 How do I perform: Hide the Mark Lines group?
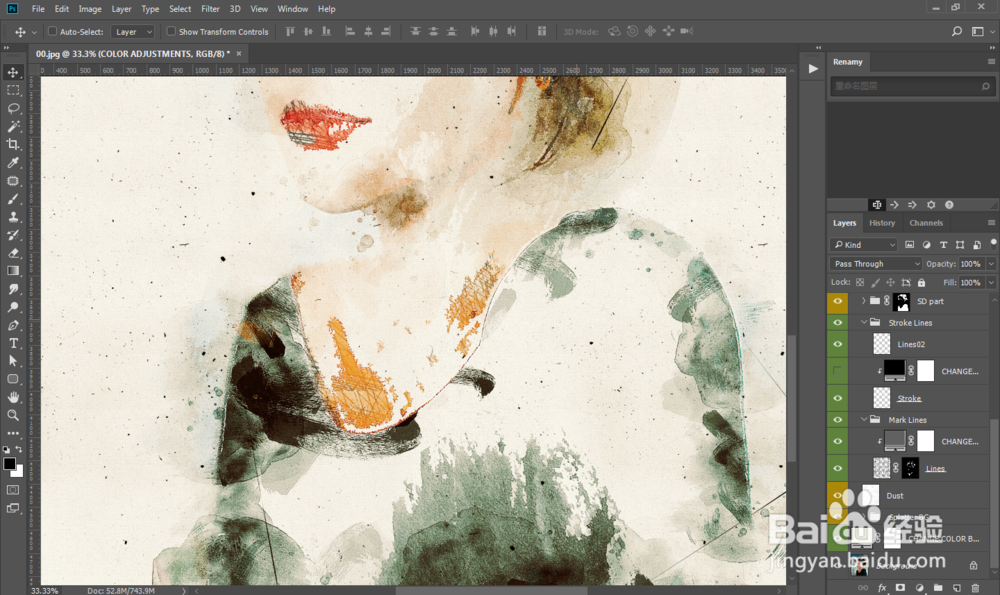point(837,420)
